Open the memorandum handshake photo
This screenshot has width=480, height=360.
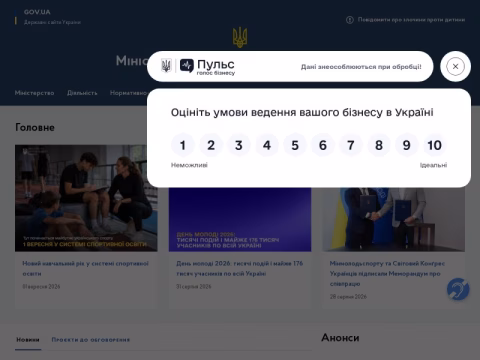coord(394,219)
